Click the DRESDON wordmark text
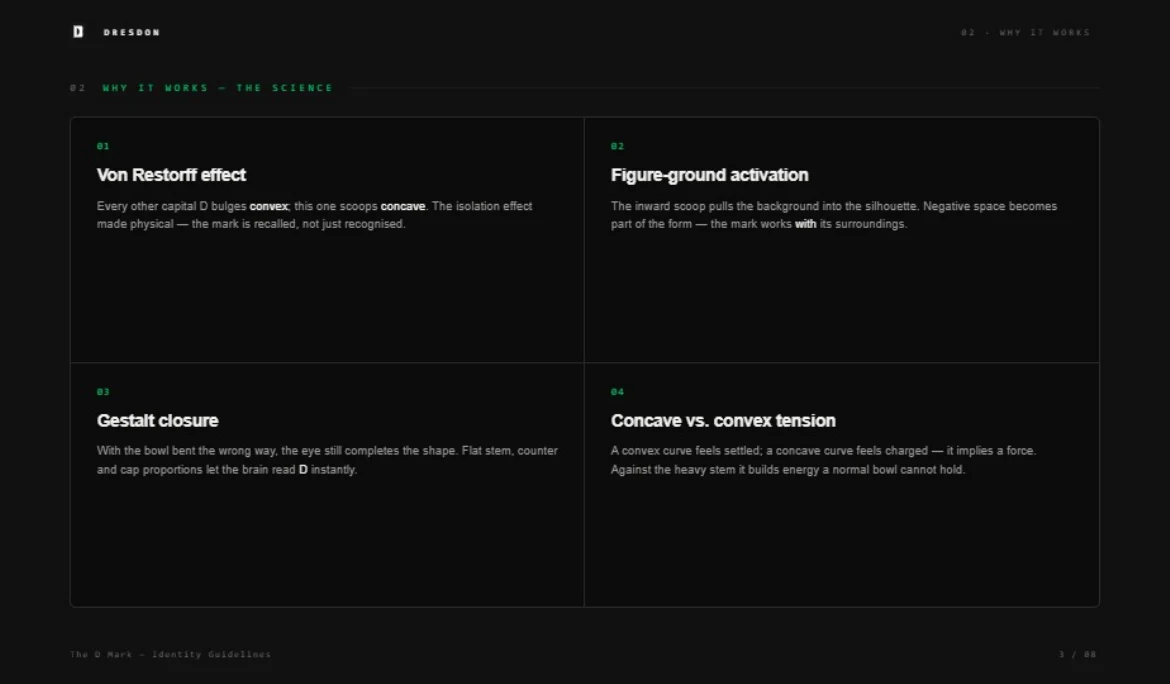1170x684 pixels. (132, 32)
